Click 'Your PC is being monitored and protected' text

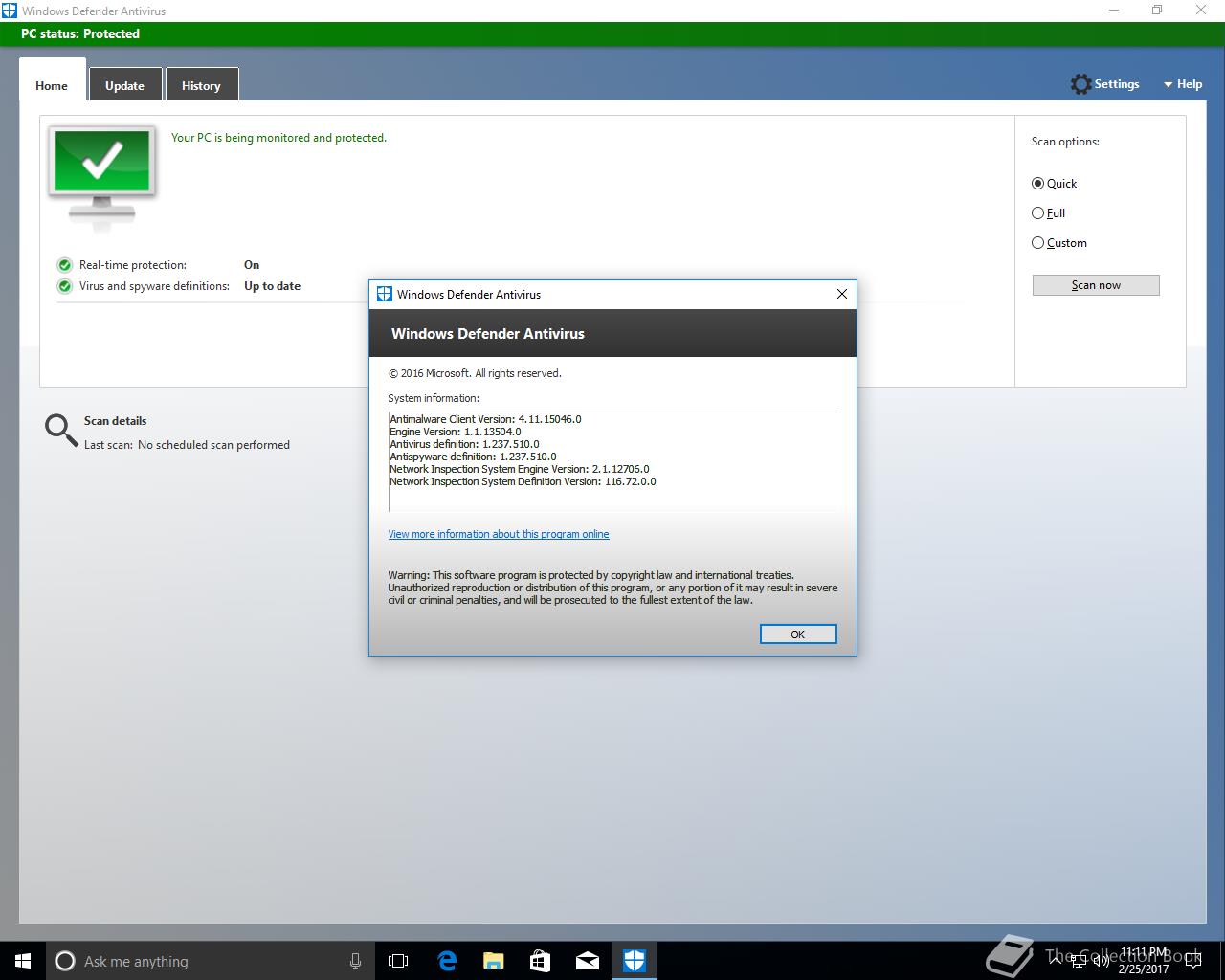tap(278, 138)
